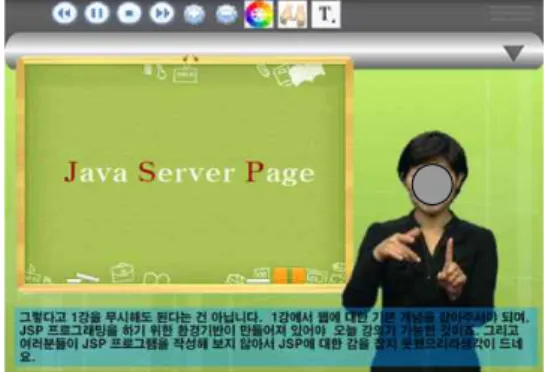
Task: Toggle the sign language hands icon
Action: [292, 14]
